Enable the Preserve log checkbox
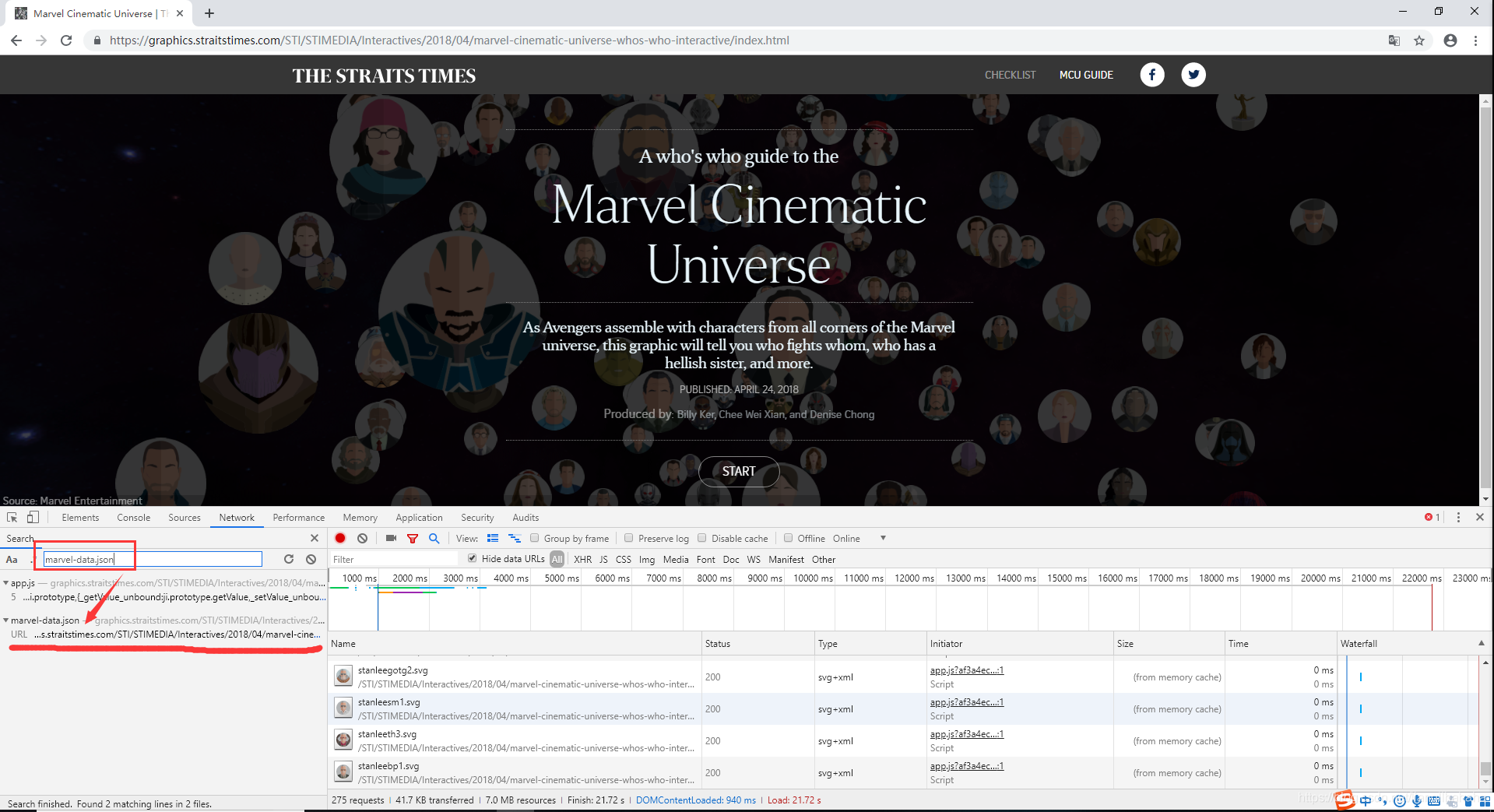This screenshot has height=812, width=1494. tap(629, 538)
